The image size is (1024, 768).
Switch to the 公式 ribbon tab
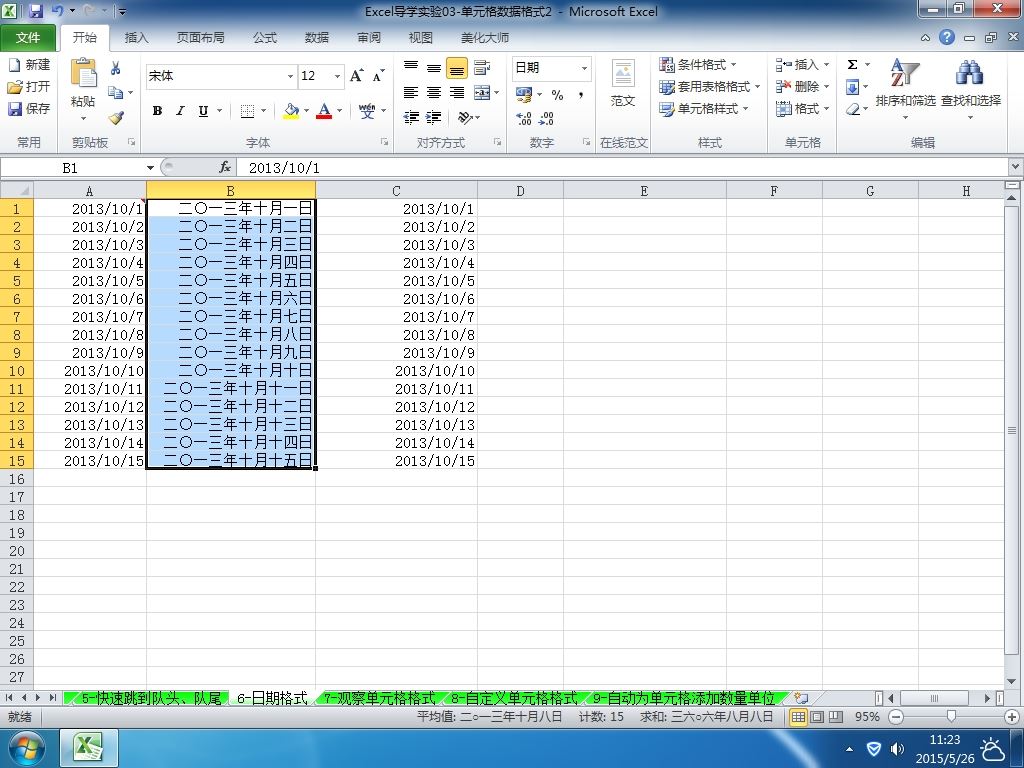coord(264,38)
